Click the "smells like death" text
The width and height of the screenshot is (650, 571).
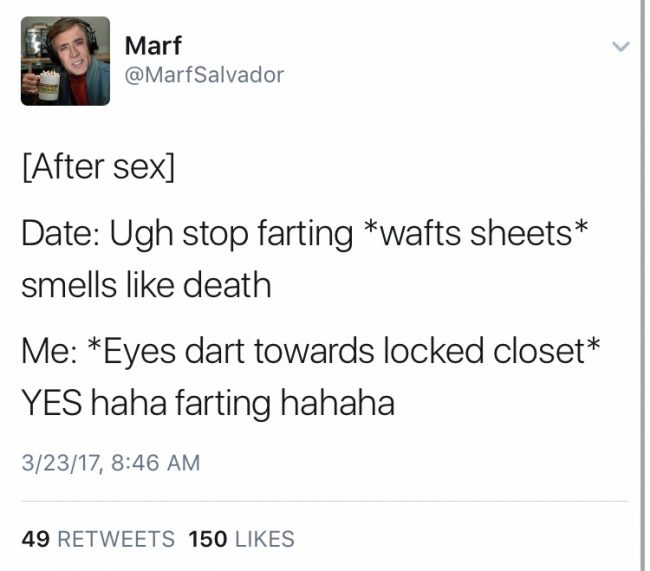146,285
